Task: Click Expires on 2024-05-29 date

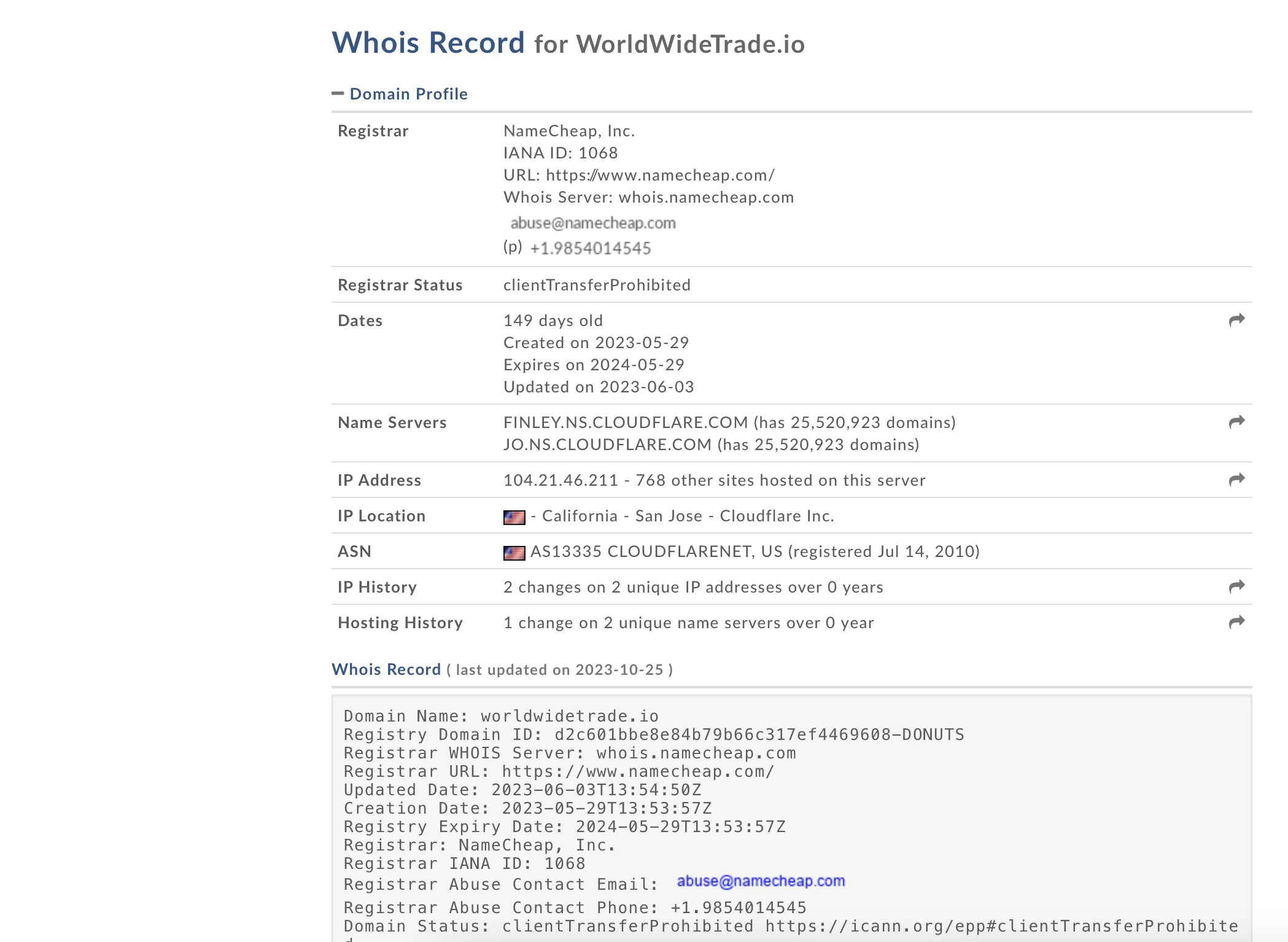Action: (594, 365)
